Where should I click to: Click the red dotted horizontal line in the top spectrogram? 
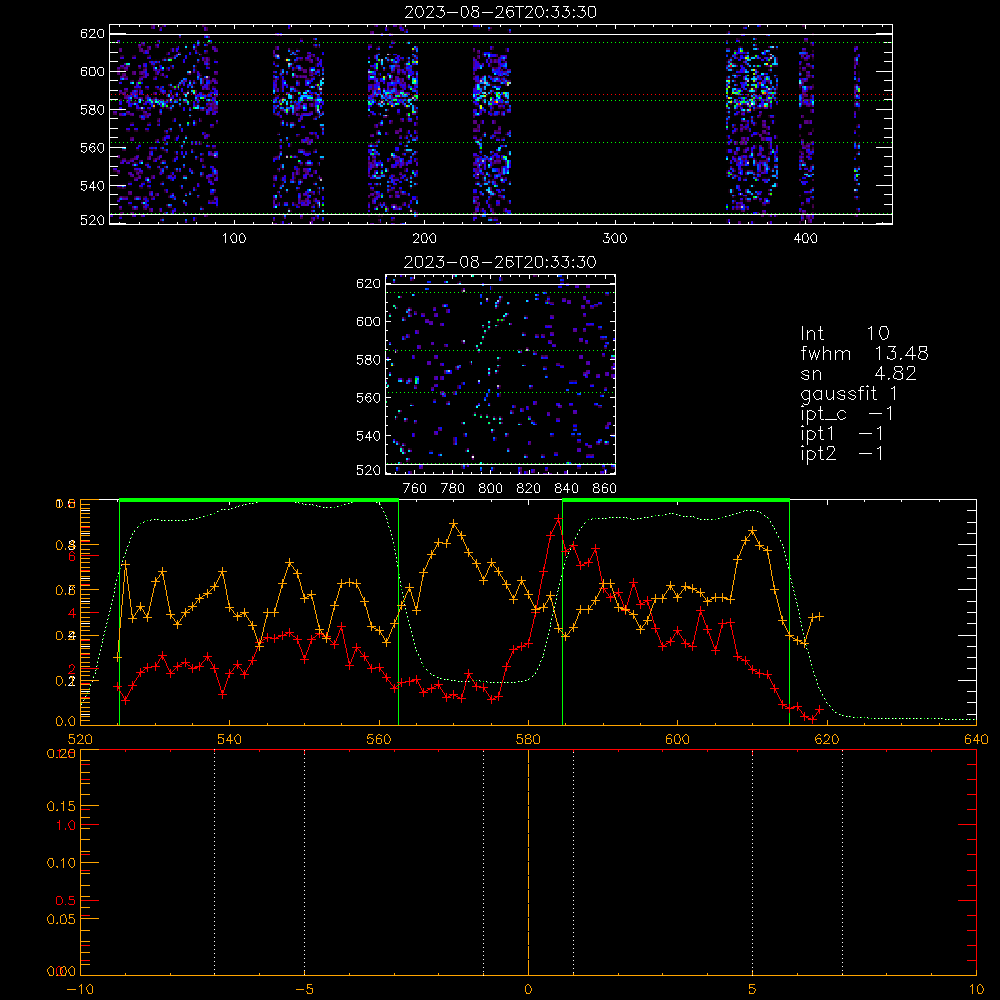[x=501, y=95]
